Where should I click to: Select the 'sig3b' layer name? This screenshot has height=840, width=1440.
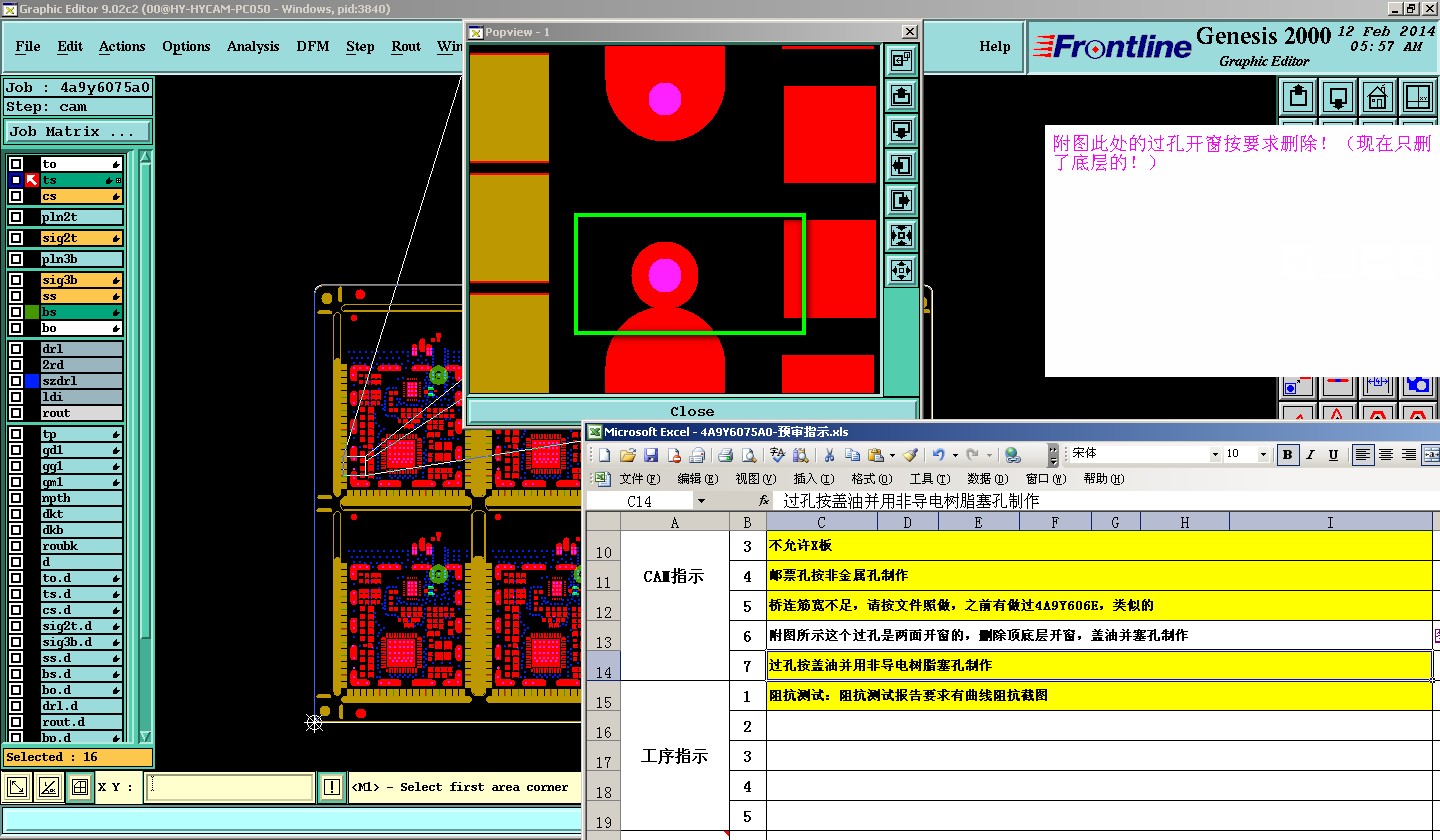81,280
